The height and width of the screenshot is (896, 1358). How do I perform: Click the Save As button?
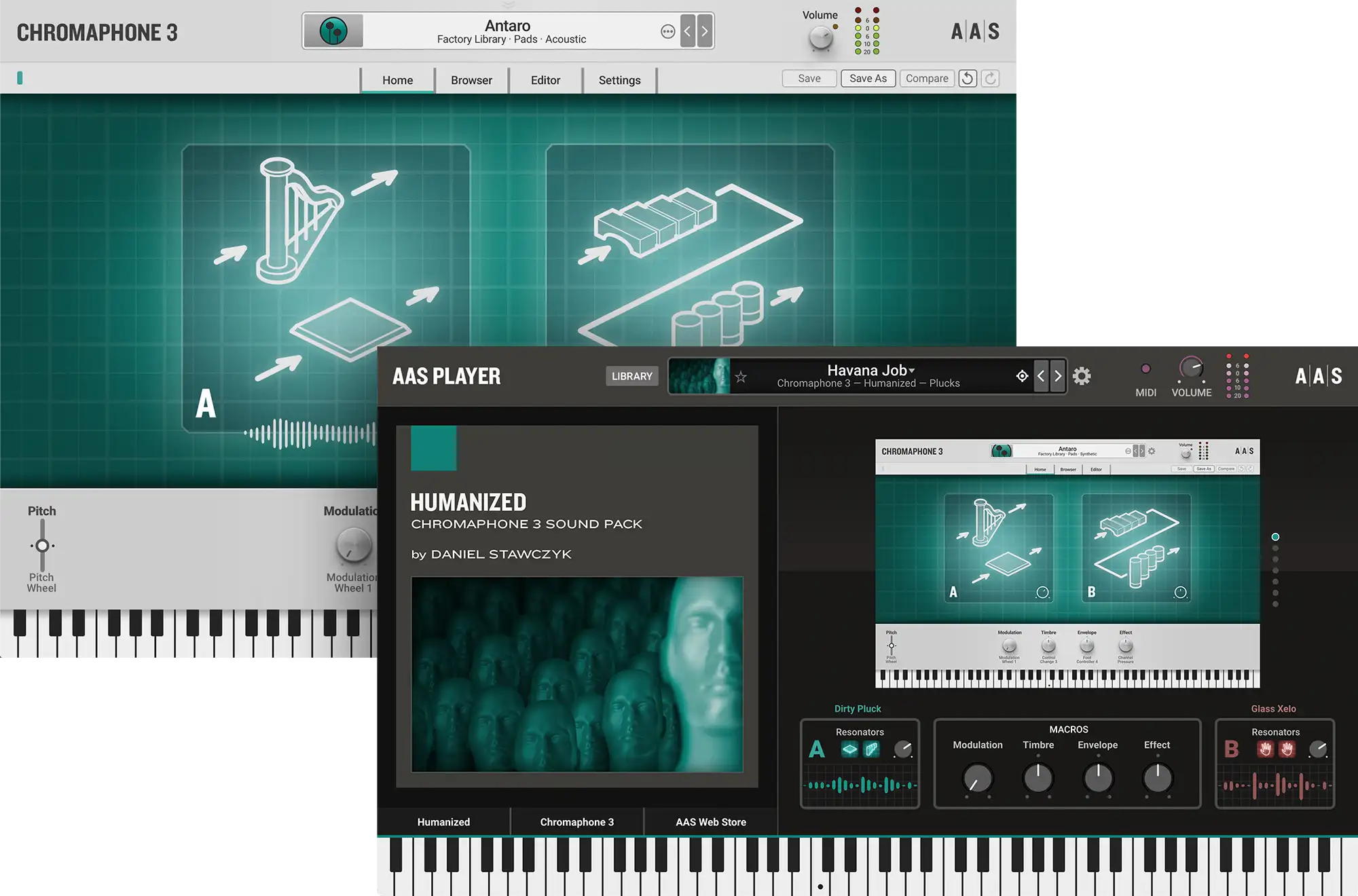click(868, 79)
